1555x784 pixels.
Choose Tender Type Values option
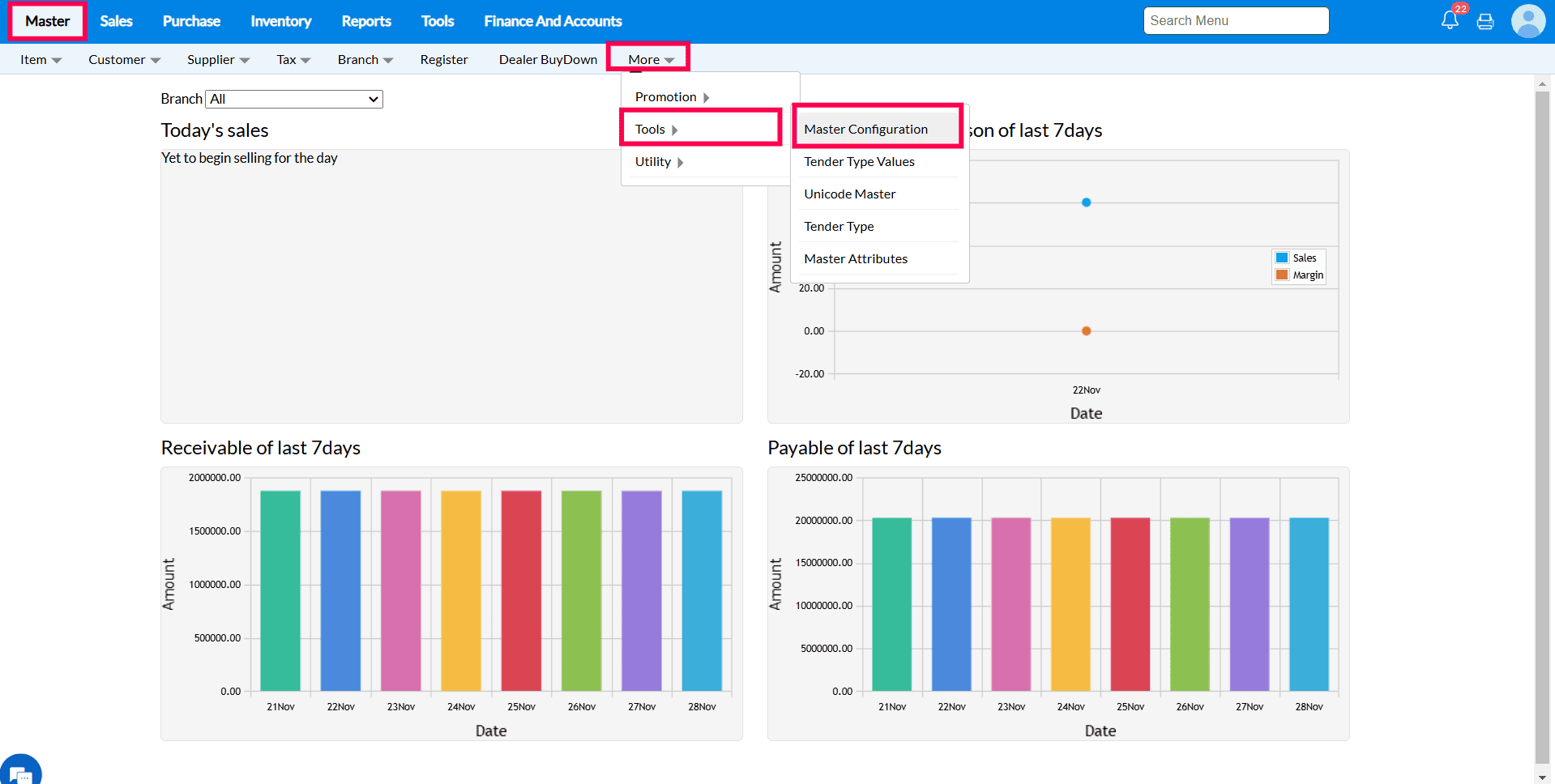click(859, 162)
